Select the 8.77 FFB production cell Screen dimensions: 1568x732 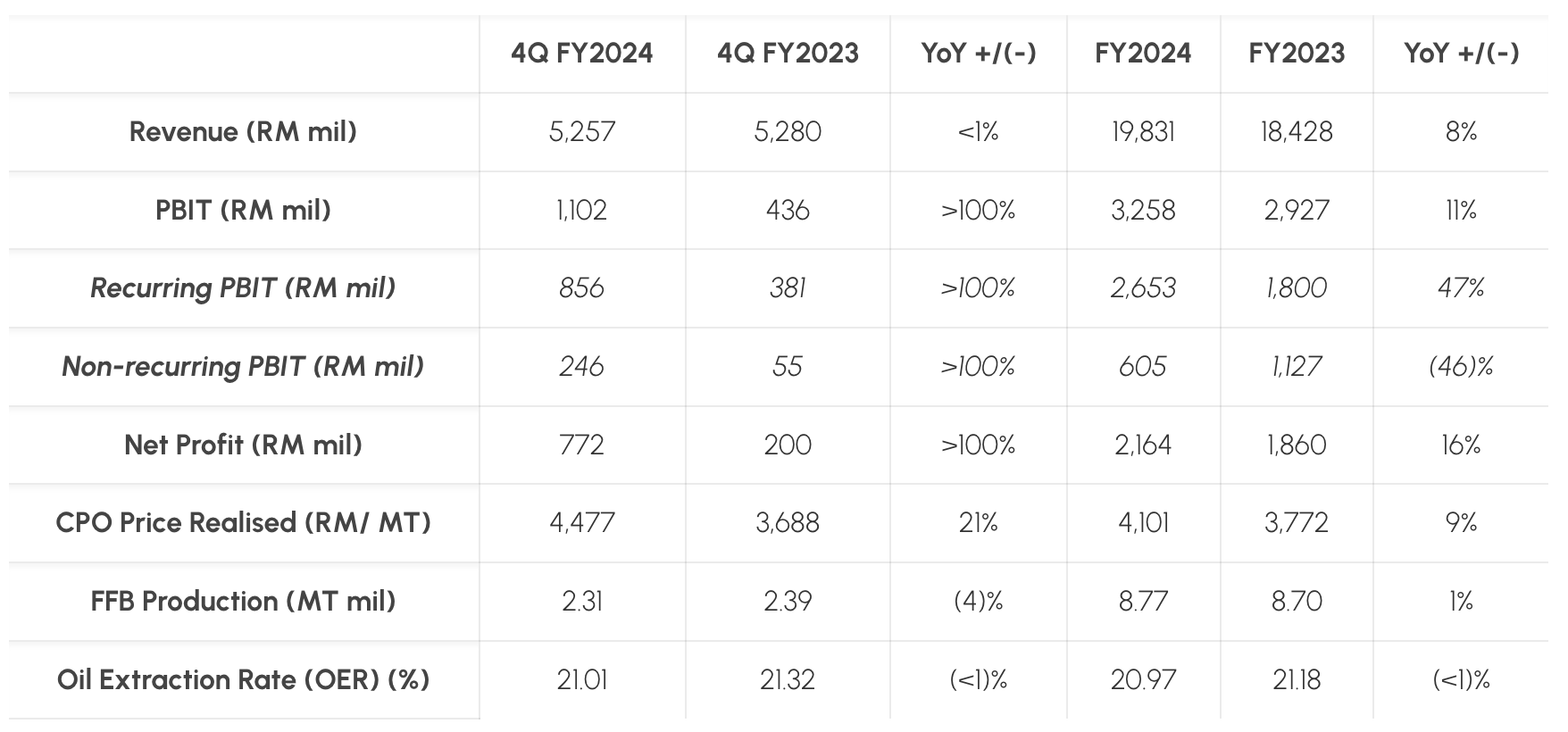(x=1143, y=602)
